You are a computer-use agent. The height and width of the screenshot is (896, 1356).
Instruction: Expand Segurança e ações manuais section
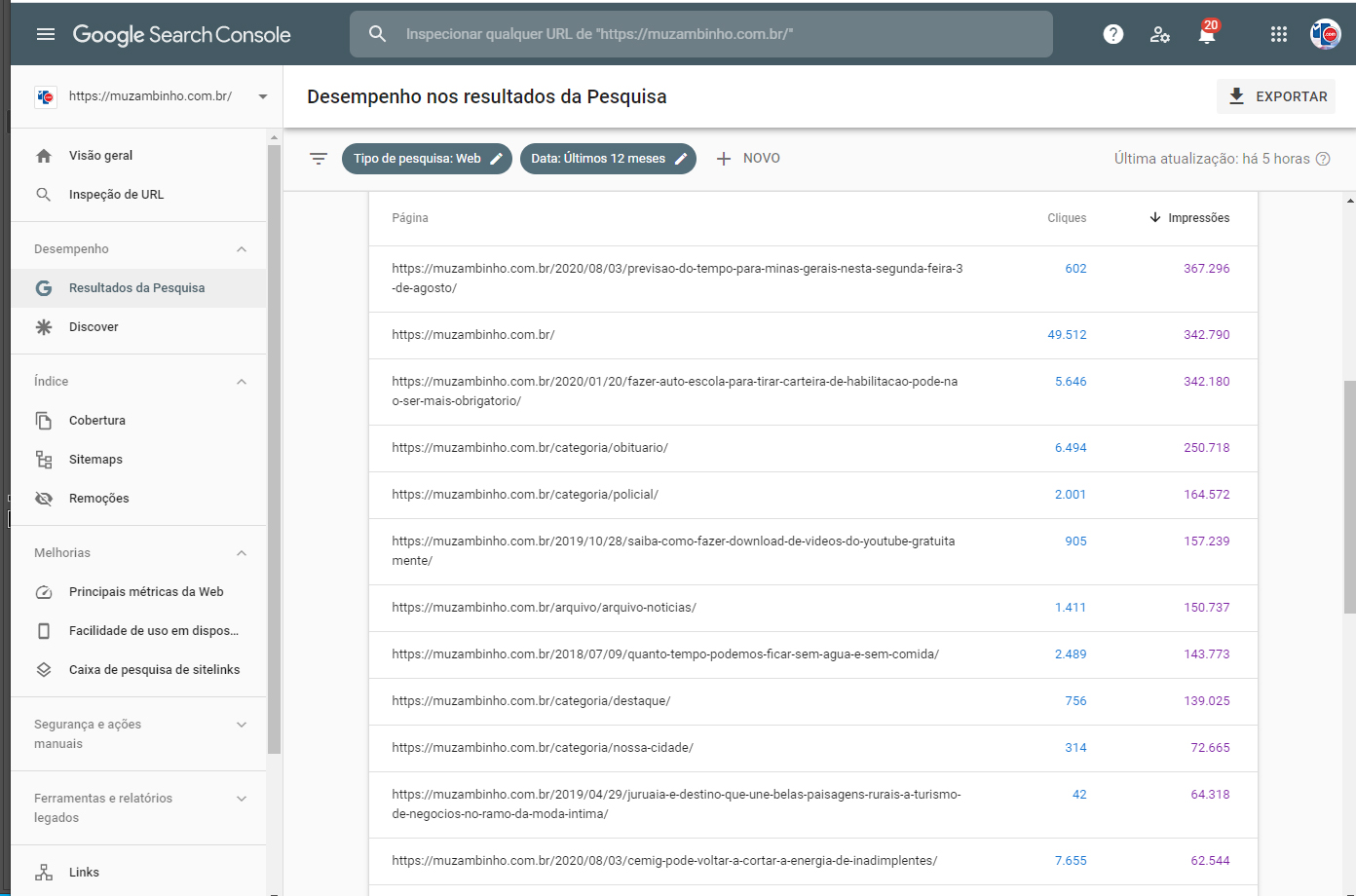pos(242,725)
